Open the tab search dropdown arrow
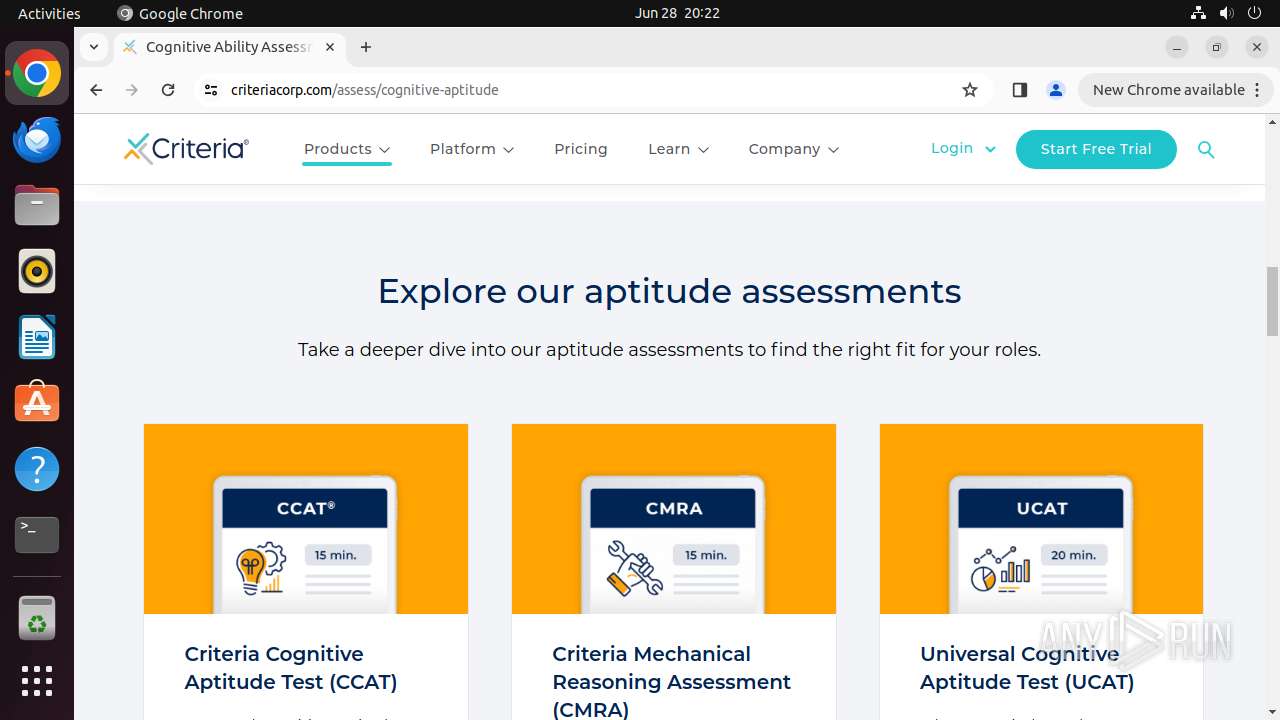The width and height of the screenshot is (1280, 720). 93,47
